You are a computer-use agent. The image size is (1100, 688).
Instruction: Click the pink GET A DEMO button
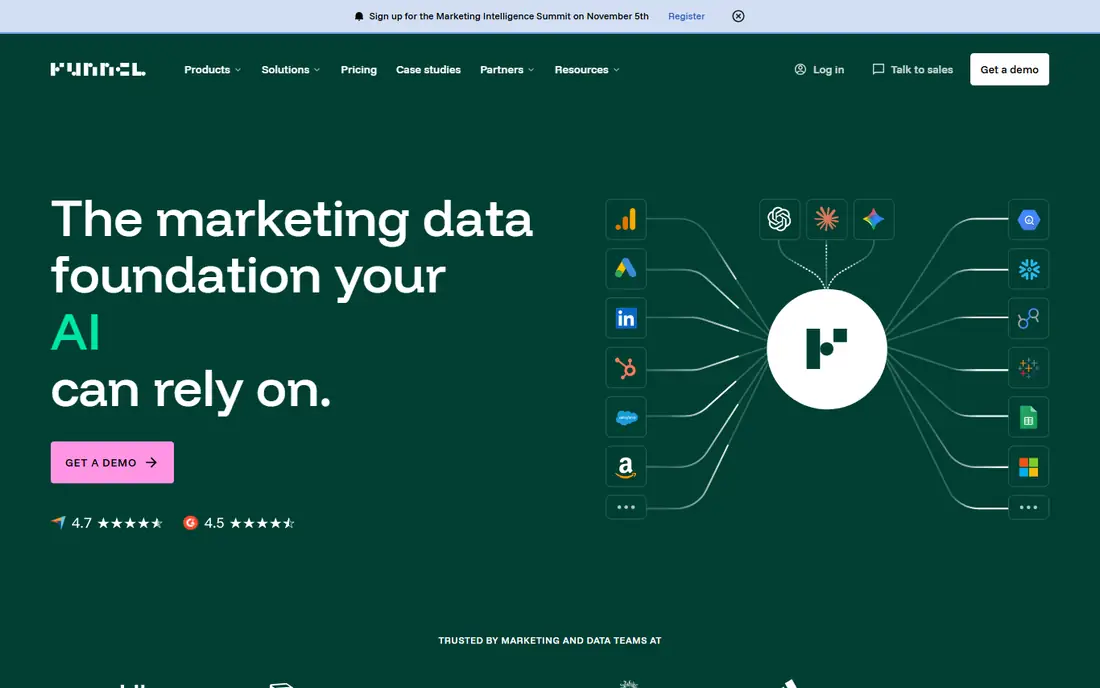(112, 462)
